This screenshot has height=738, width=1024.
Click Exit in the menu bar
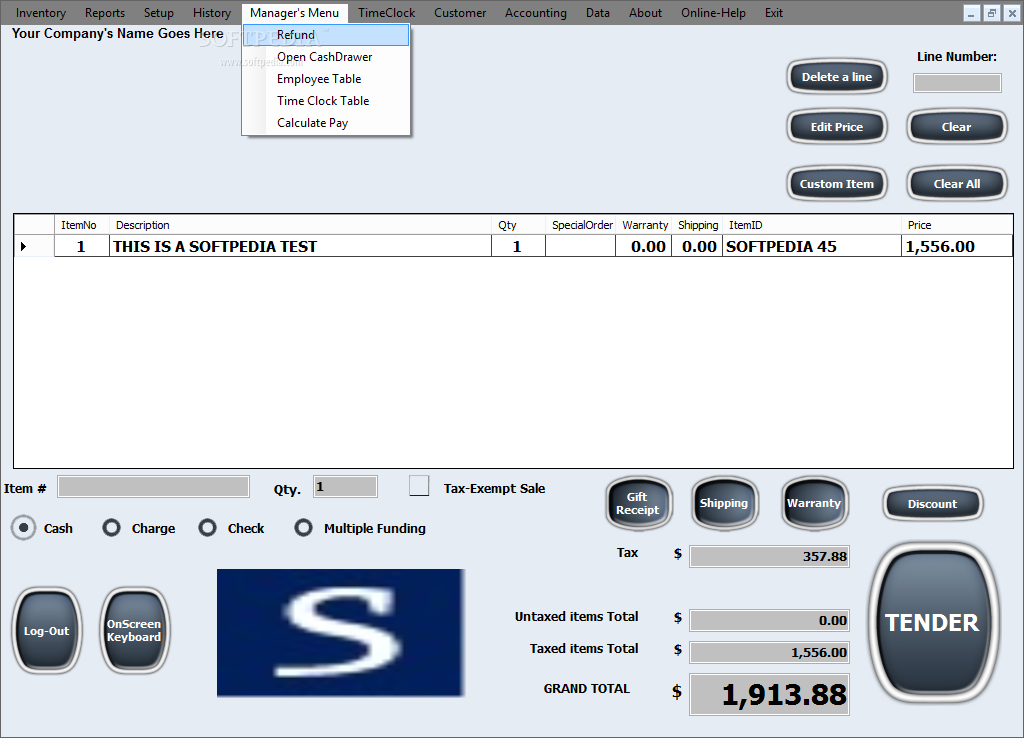774,13
